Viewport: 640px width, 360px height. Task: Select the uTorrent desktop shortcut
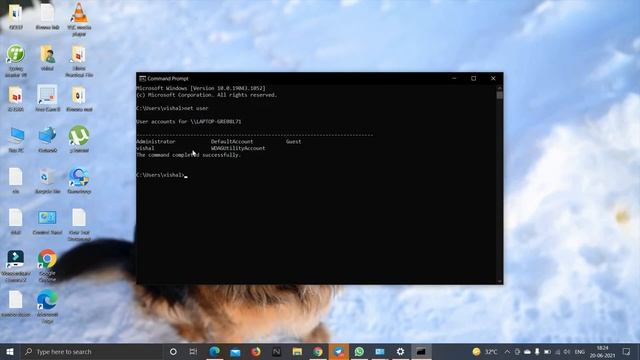(79, 140)
